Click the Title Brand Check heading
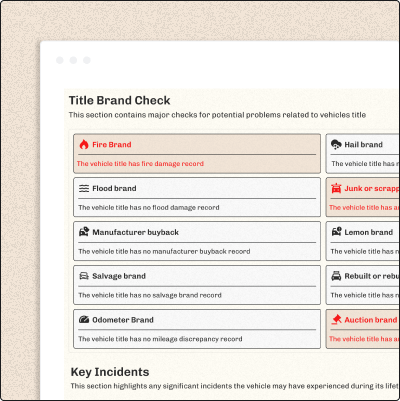Image resolution: width=400 pixels, height=401 pixels. [119, 100]
